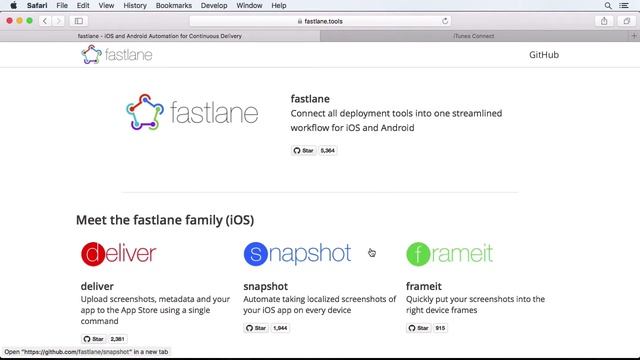Select the fastlane tab
640x360 pixels.
point(160,36)
